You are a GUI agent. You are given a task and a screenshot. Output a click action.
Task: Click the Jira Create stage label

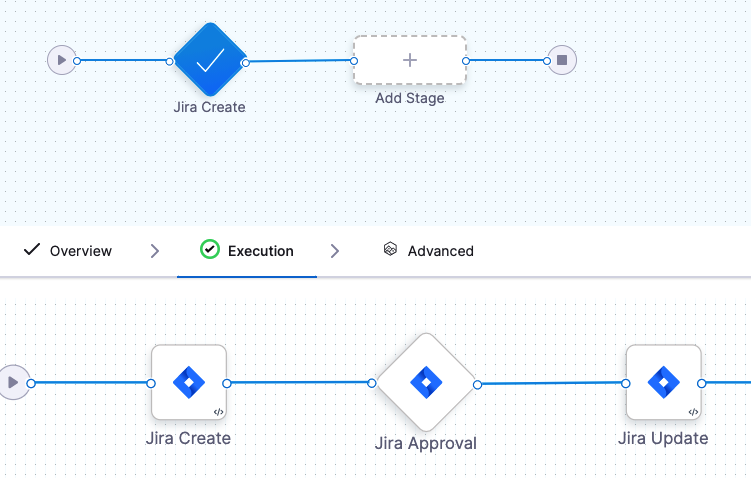[x=209, y=107]
